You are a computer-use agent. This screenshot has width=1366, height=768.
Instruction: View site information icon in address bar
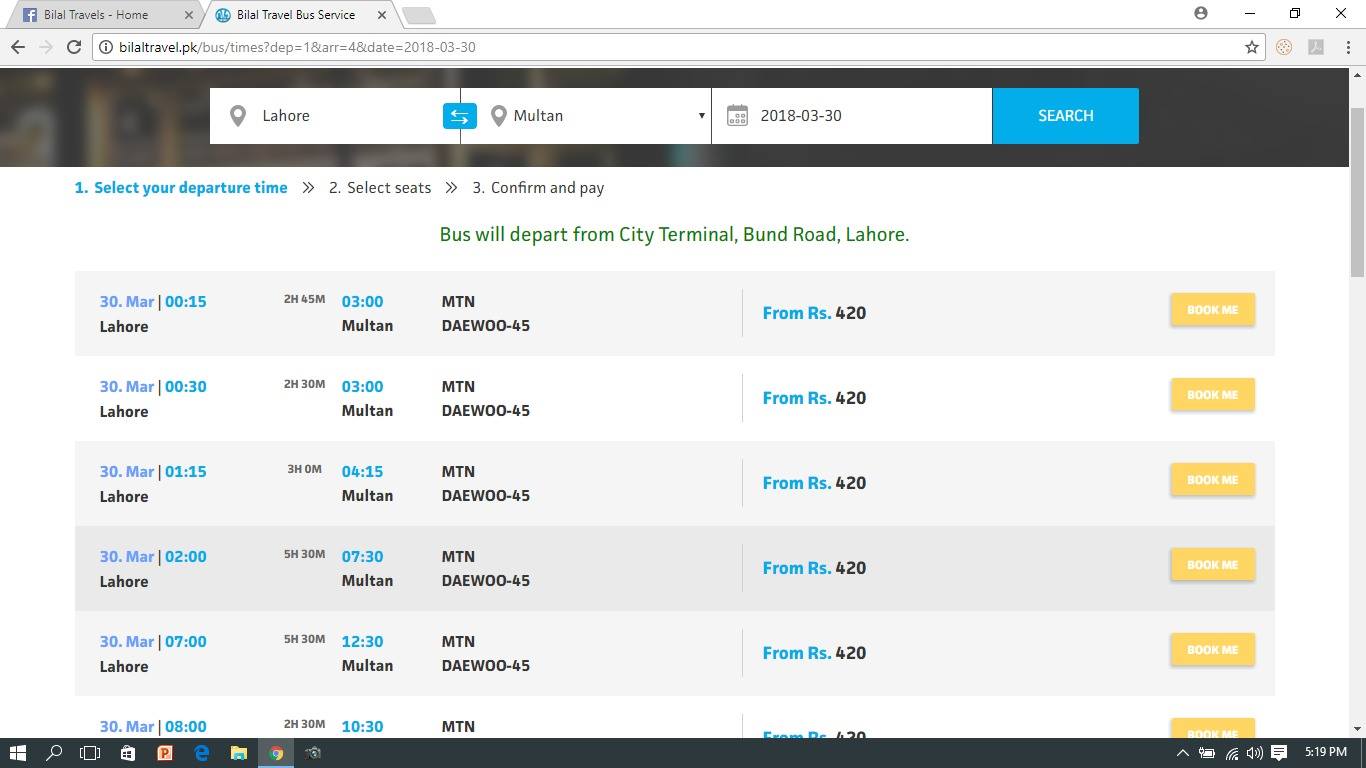pyautogui.click(x=105, y=47)
